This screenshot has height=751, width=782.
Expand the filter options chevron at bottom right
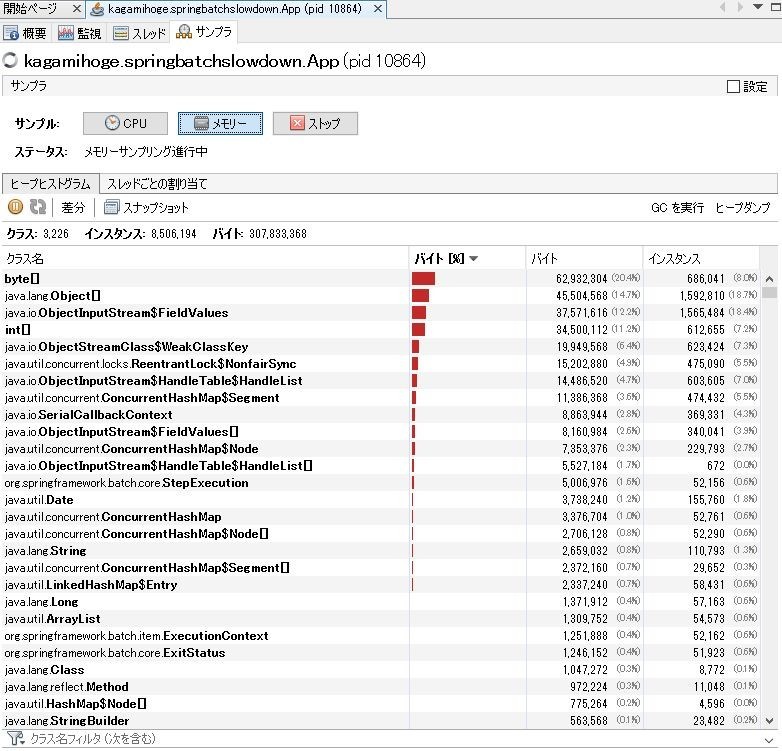(x=769, y=741)
